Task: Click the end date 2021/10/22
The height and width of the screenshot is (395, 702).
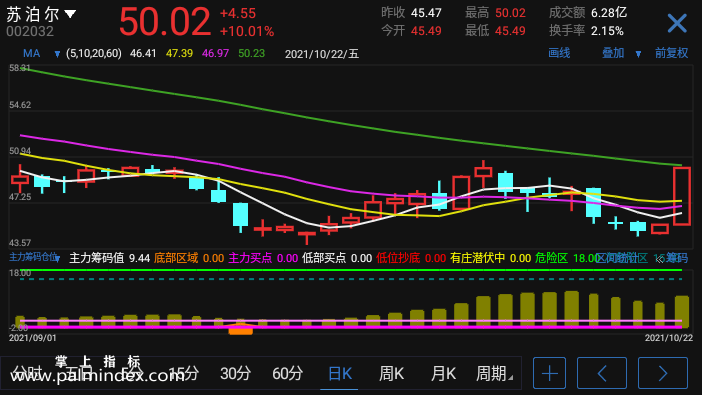Action: click(669, 338)
